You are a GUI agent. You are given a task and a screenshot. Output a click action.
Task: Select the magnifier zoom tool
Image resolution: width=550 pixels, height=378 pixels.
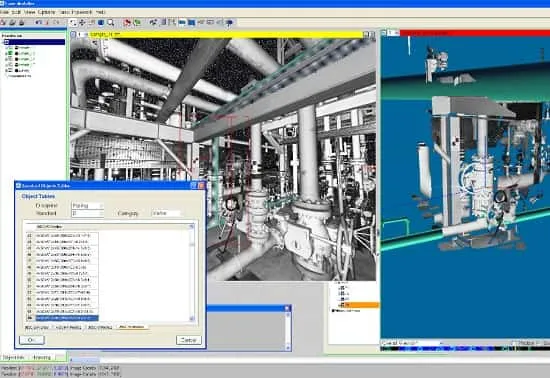(111, 23)
